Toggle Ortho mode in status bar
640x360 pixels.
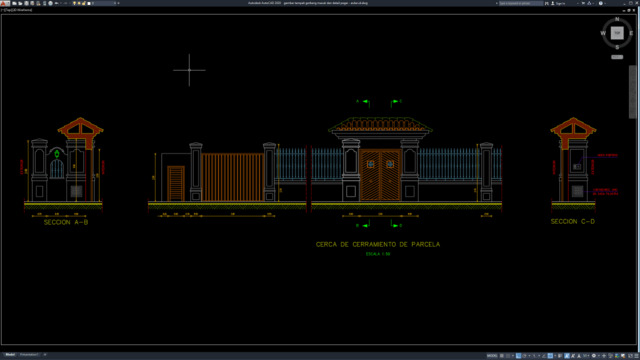click(x=518, y=356)
